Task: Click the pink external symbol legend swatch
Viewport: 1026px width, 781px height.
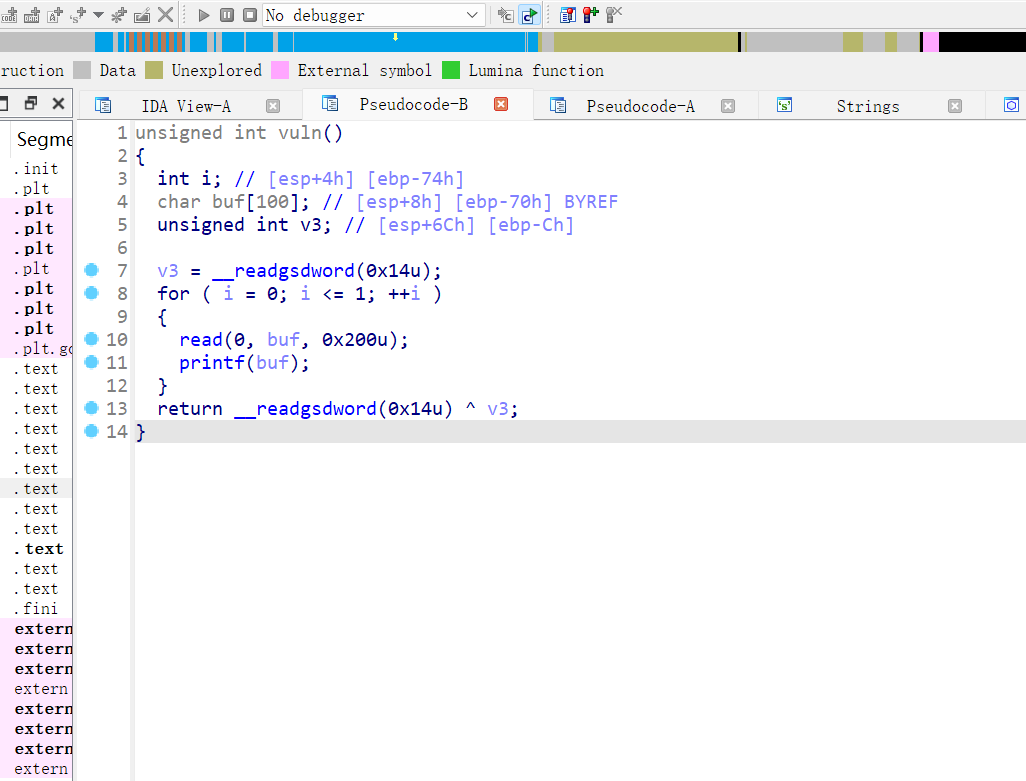Action: point(280,70)
